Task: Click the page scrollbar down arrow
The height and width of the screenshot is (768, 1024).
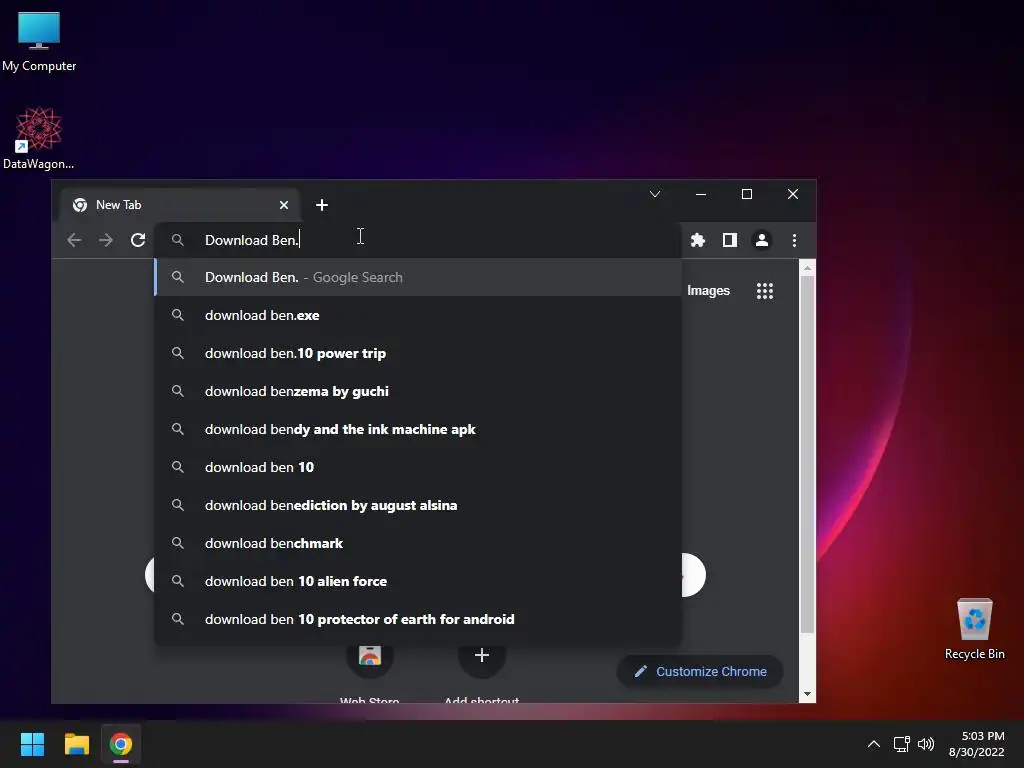Action: [807, 694]
